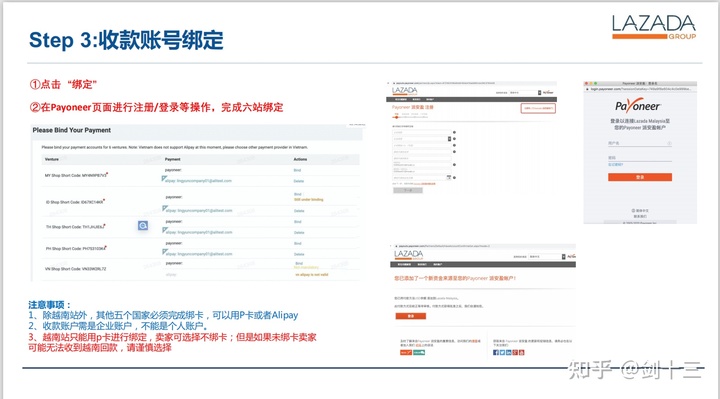This screenshot has width=720, height=399.
Task: Click the orange badge icon under the confirmation footer text
Action: click(405, 353)
